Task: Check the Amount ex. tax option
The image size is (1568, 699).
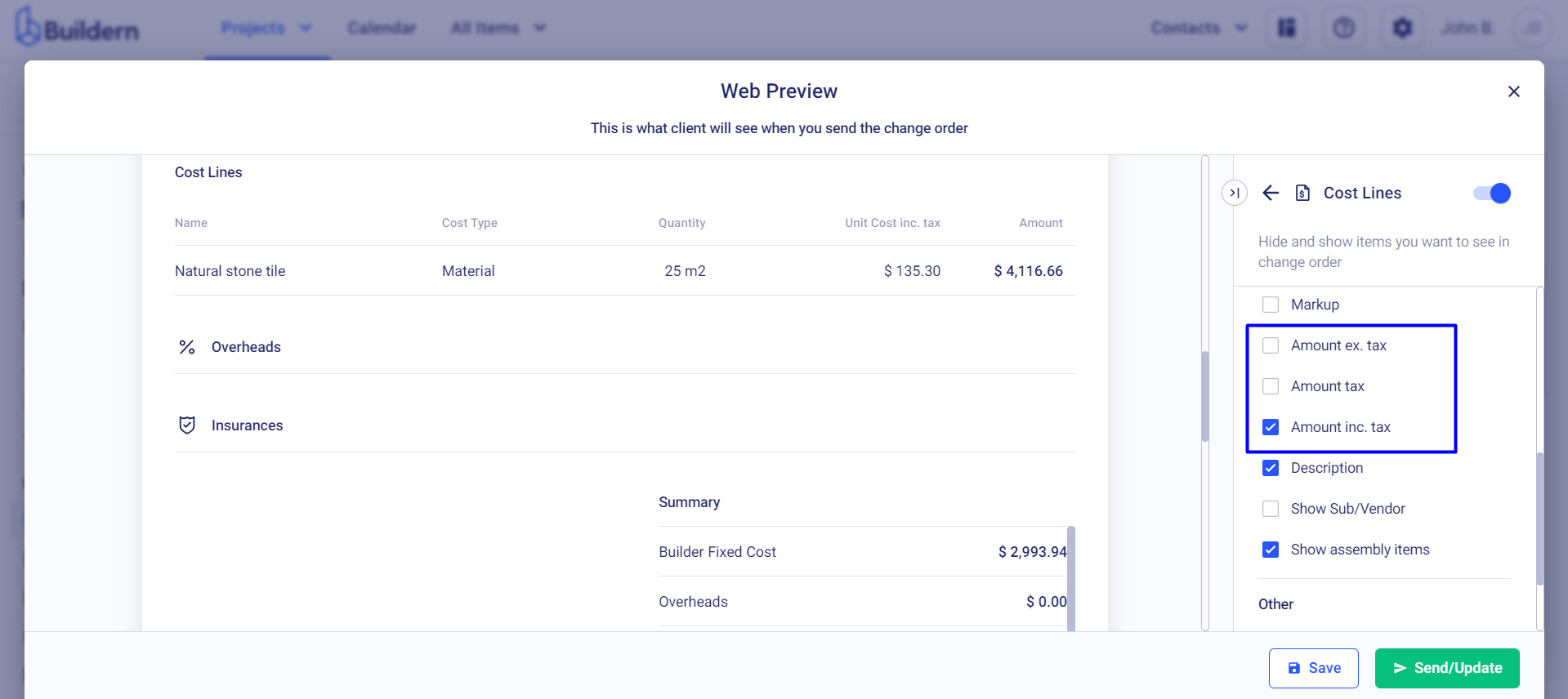Action: (x=1271, y=345)
